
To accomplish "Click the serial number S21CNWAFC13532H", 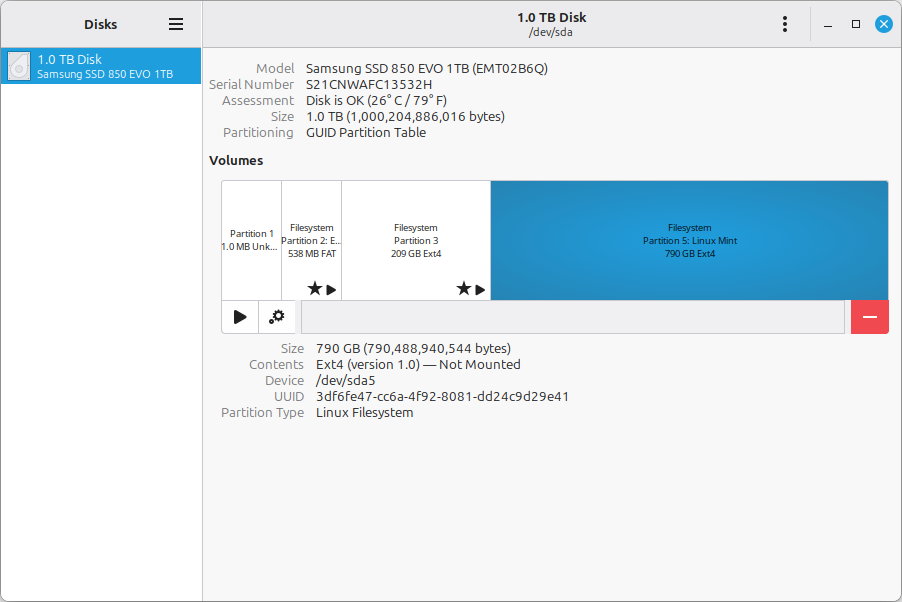I will [x=369, y=85].
